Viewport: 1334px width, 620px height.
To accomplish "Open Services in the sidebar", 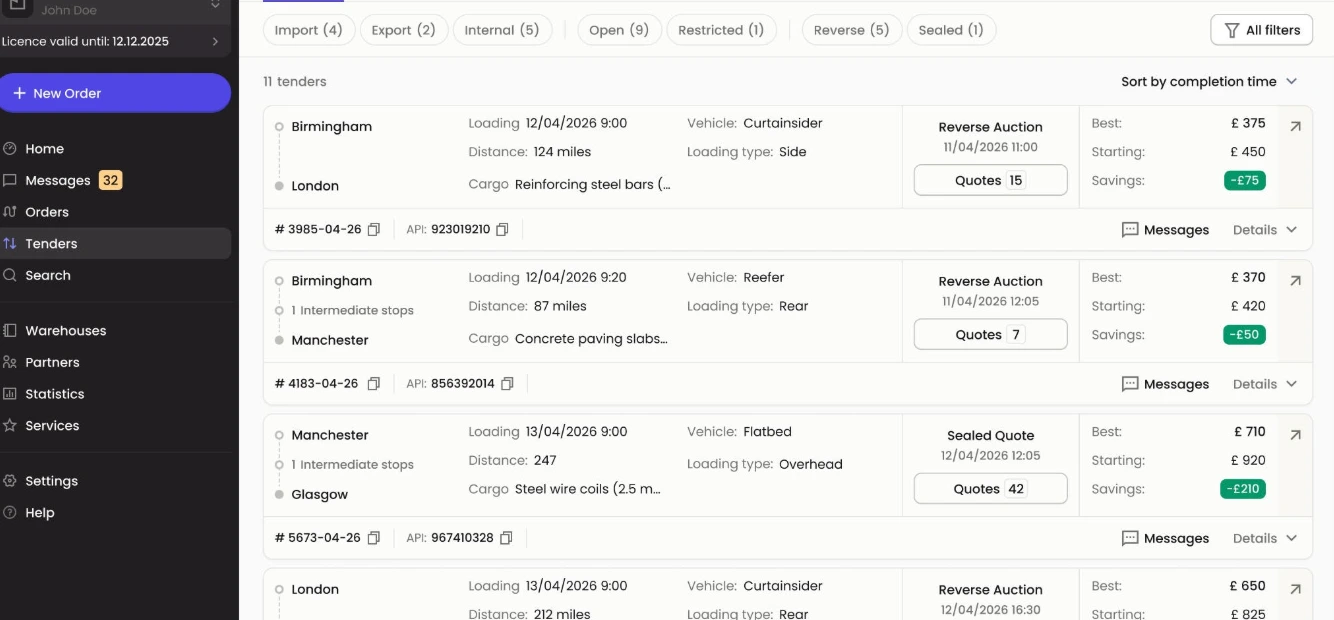I will [x=115, y=426].
